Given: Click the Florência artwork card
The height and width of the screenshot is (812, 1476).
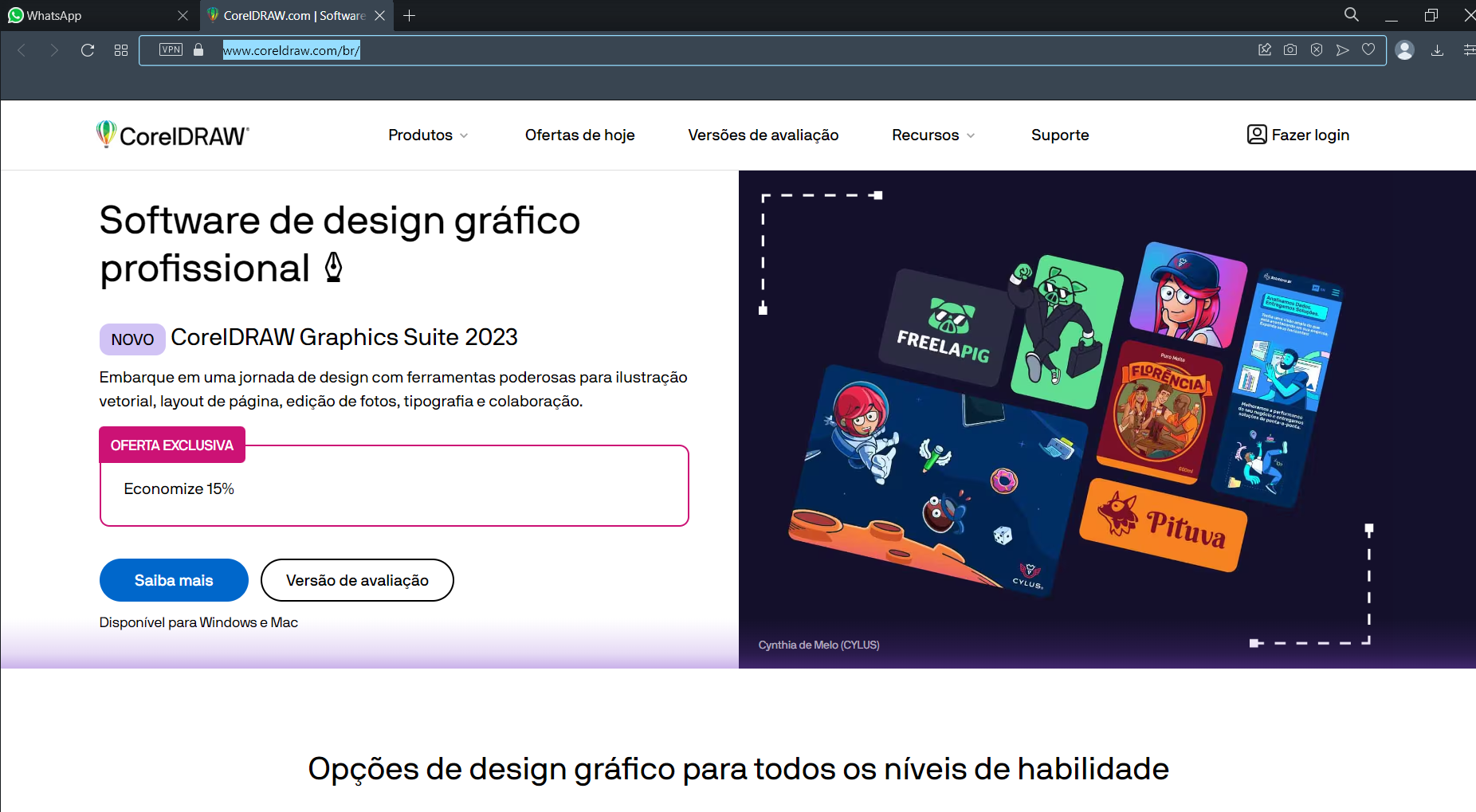Looking at the screenshot, I should click(1160, 413).
